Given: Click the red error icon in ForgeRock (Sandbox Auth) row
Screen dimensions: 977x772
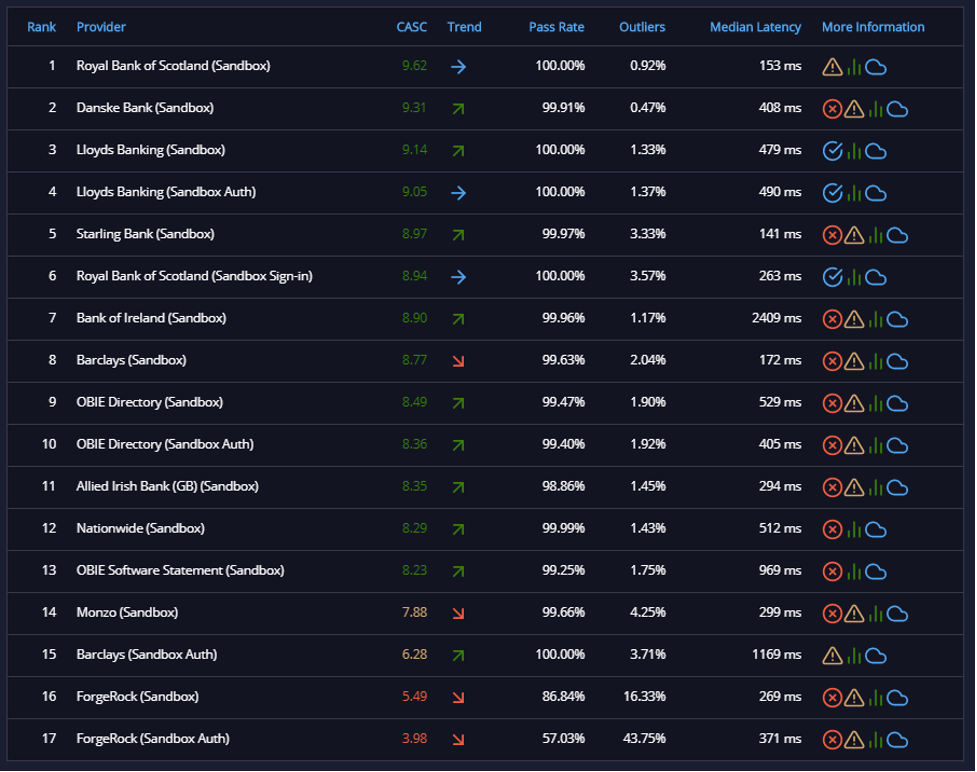Looking at the screenshot, I should 832,740.
